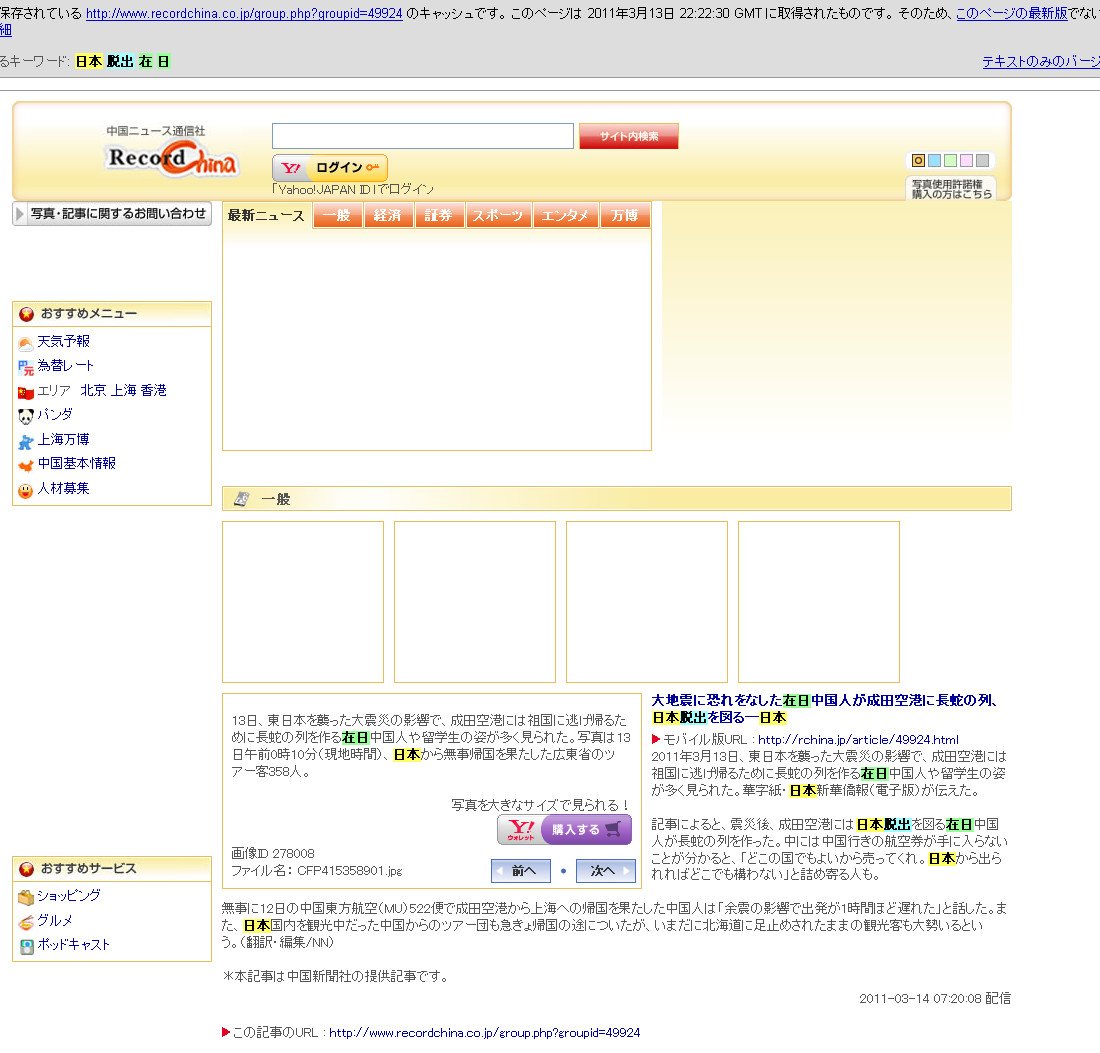Image resolution: width=1100 pixels, height=1053 pixels.
Task: Click the weather forecast icon beside 天気予報
Action: pos(25,343)
